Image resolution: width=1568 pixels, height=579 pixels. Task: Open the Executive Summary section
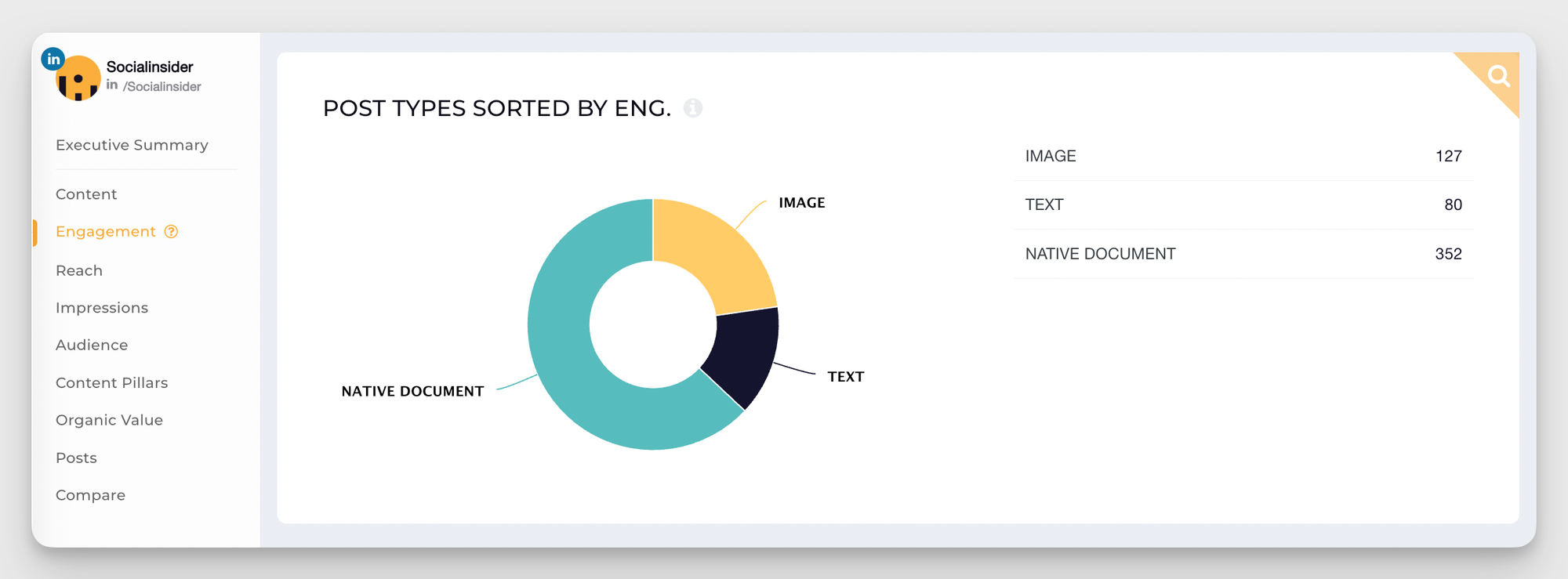pos(132,145)
